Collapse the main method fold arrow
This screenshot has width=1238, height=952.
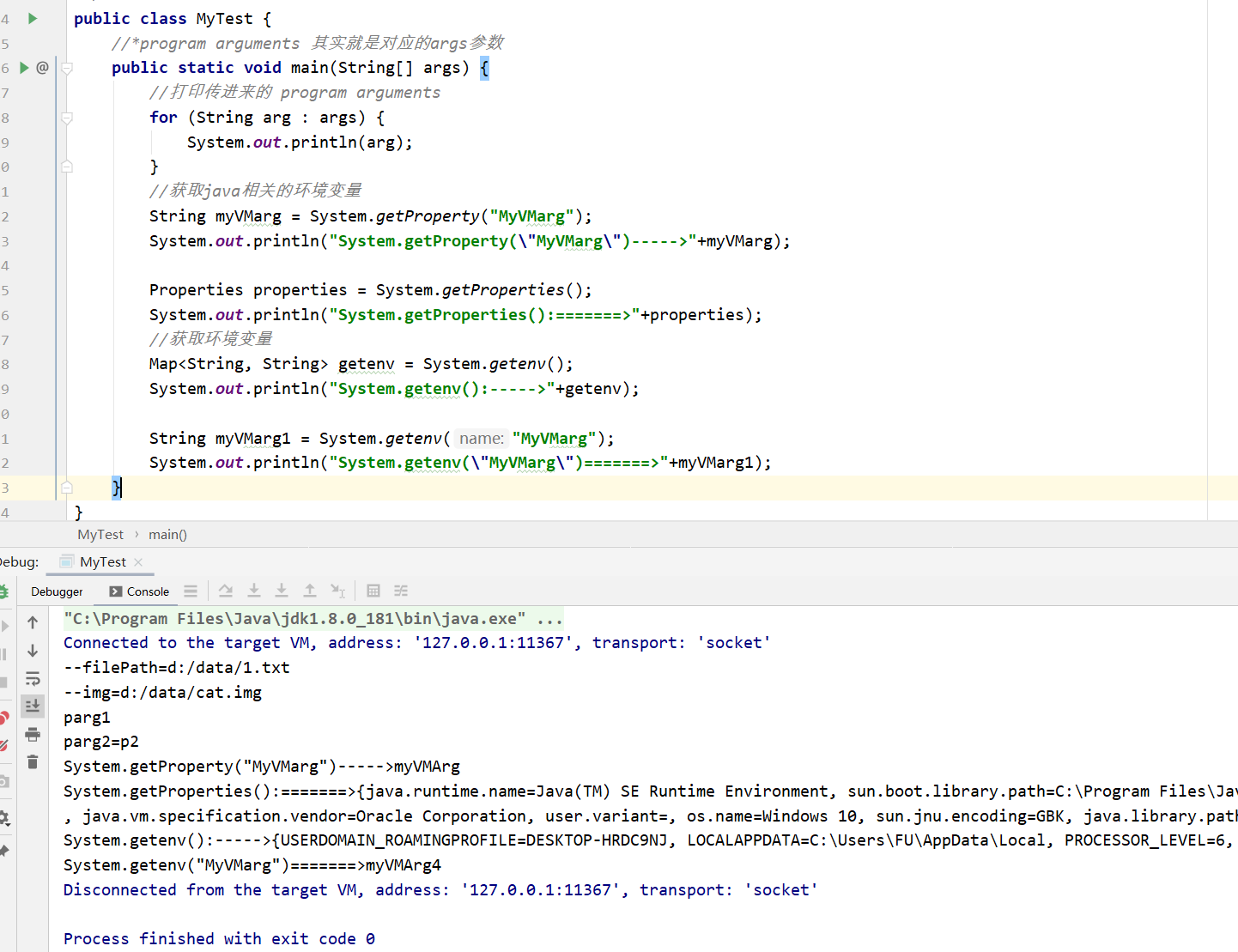coord(66,70)
